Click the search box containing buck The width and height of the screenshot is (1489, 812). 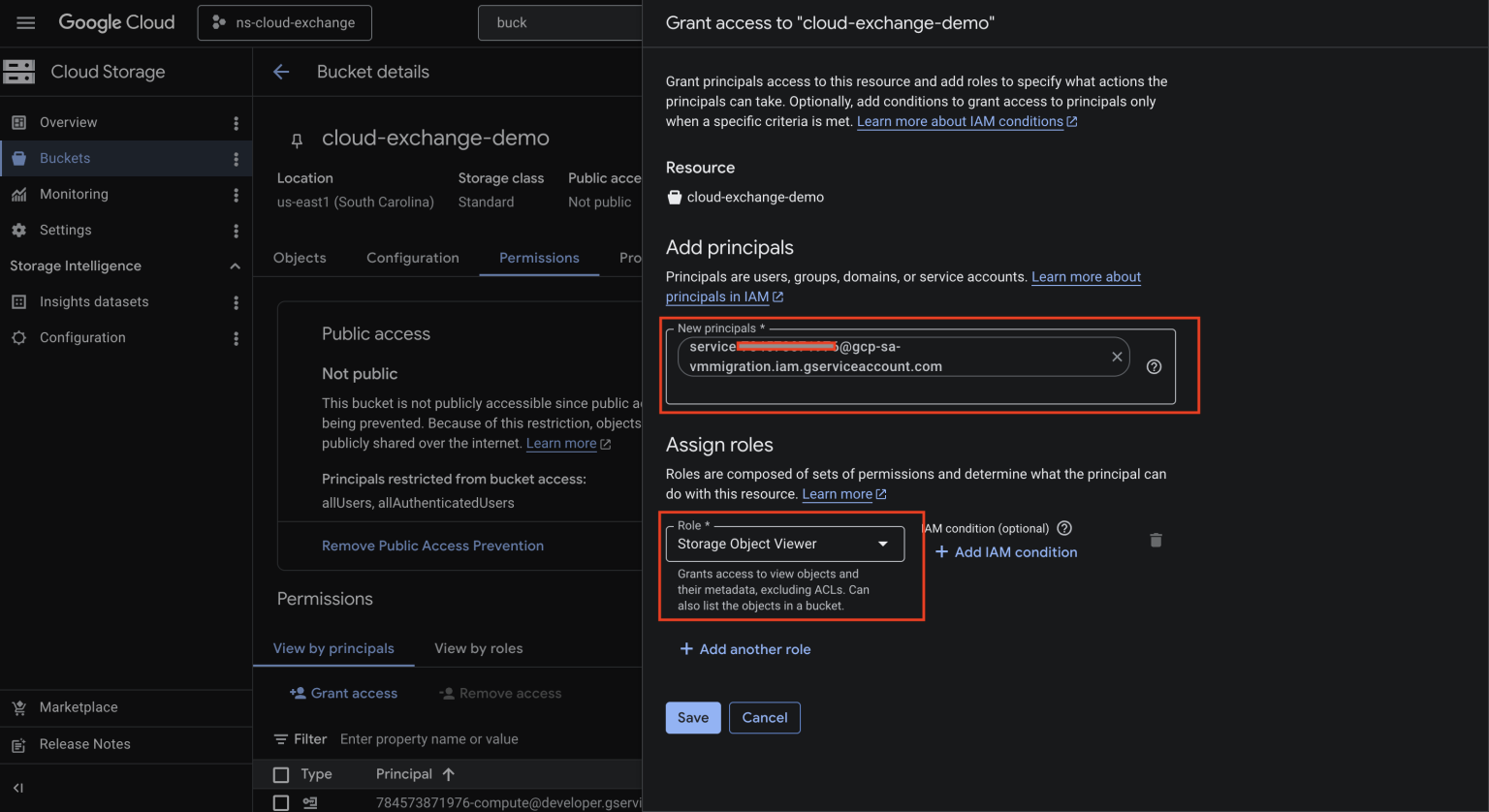tap(560, 22)
